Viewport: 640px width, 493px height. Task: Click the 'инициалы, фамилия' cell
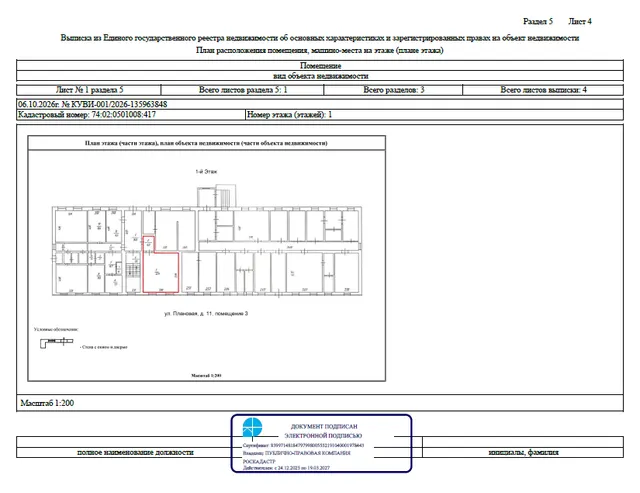click(x=523, y=452)
